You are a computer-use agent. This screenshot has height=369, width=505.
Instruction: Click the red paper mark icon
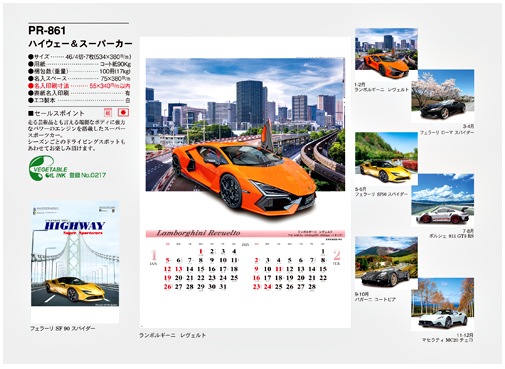pyautogui.click(x=108, y=113)
